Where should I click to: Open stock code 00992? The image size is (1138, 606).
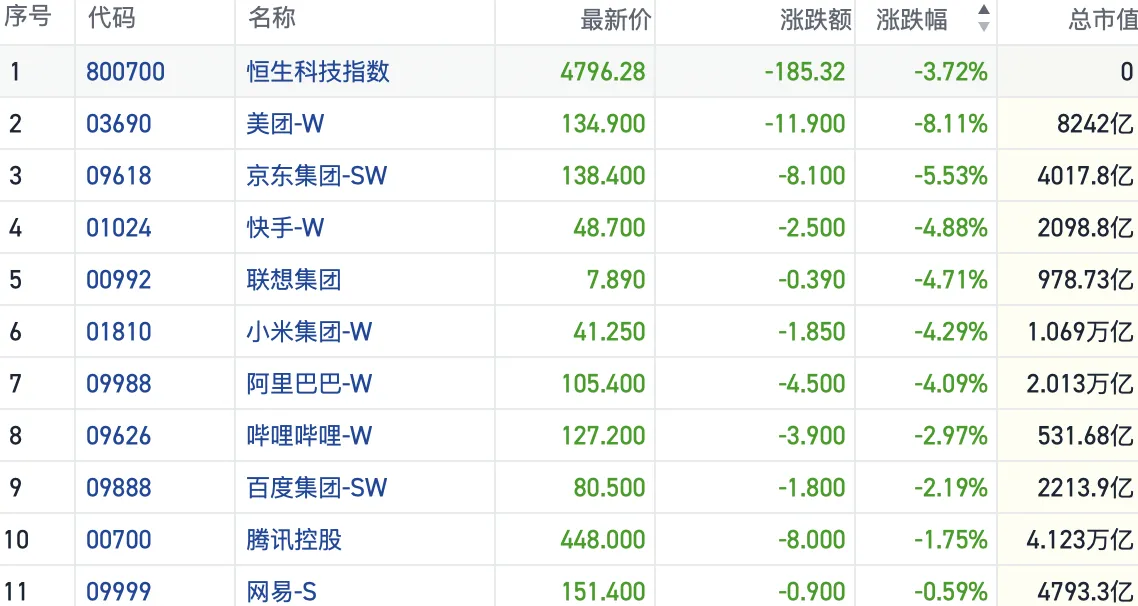click(x=119, y=280)
